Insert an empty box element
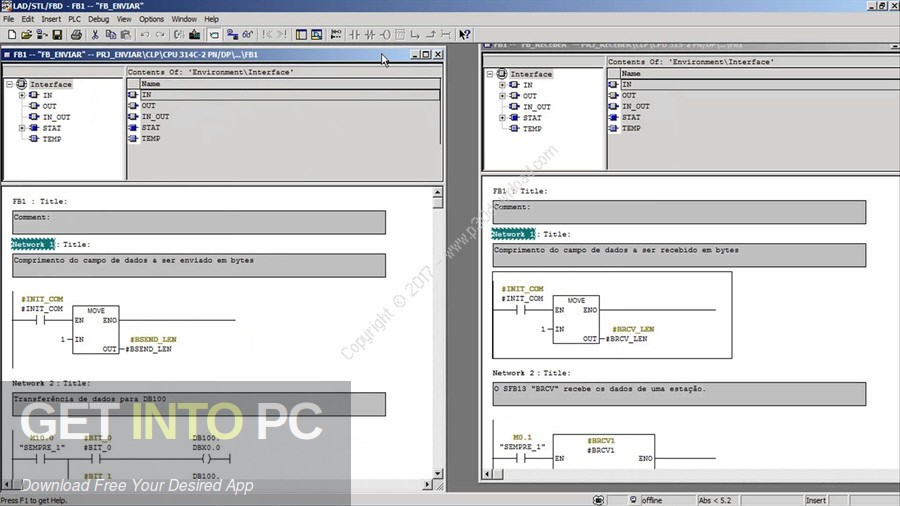This screenshot has height=506, width=900. pos(400,35)
